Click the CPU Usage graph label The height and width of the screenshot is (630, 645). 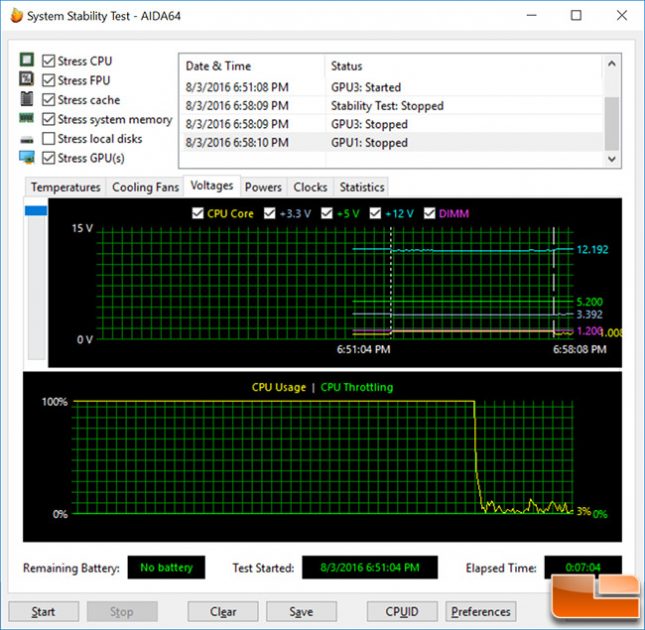coord(279,387)
